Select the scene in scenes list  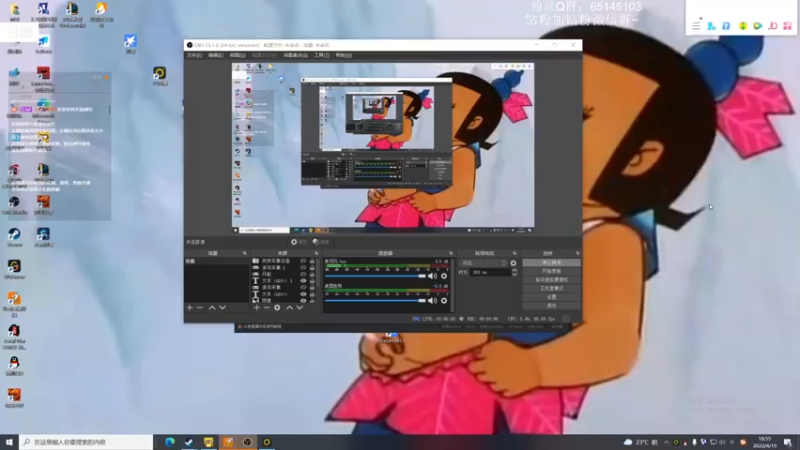[216, 261]
